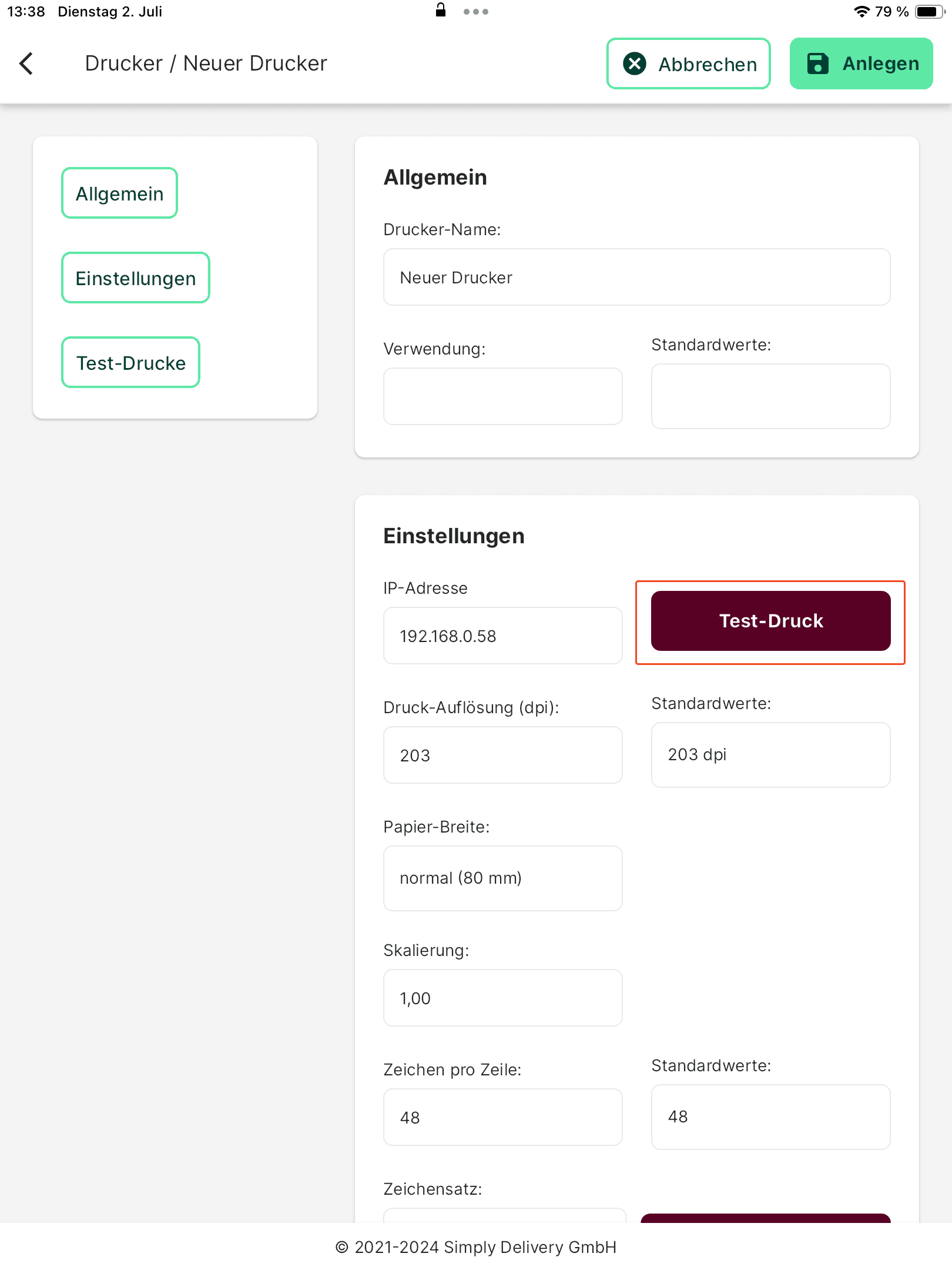Tap the orientation lock icon in status bar
Viewport: 952px width, 1270px height.
pyautogui.click(x=441, y=10)
